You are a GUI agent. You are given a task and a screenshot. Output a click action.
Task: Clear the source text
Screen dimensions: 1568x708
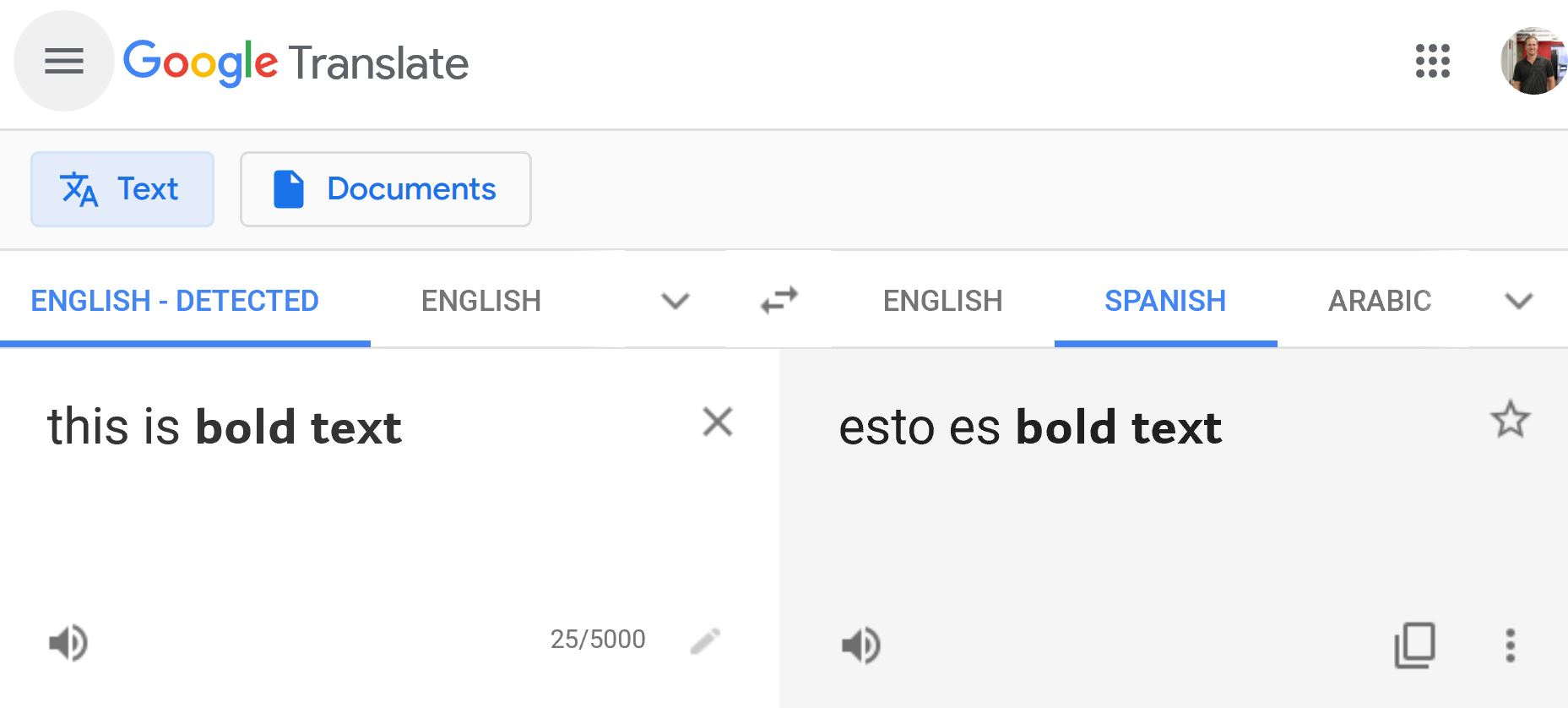[x=718, y=421]
